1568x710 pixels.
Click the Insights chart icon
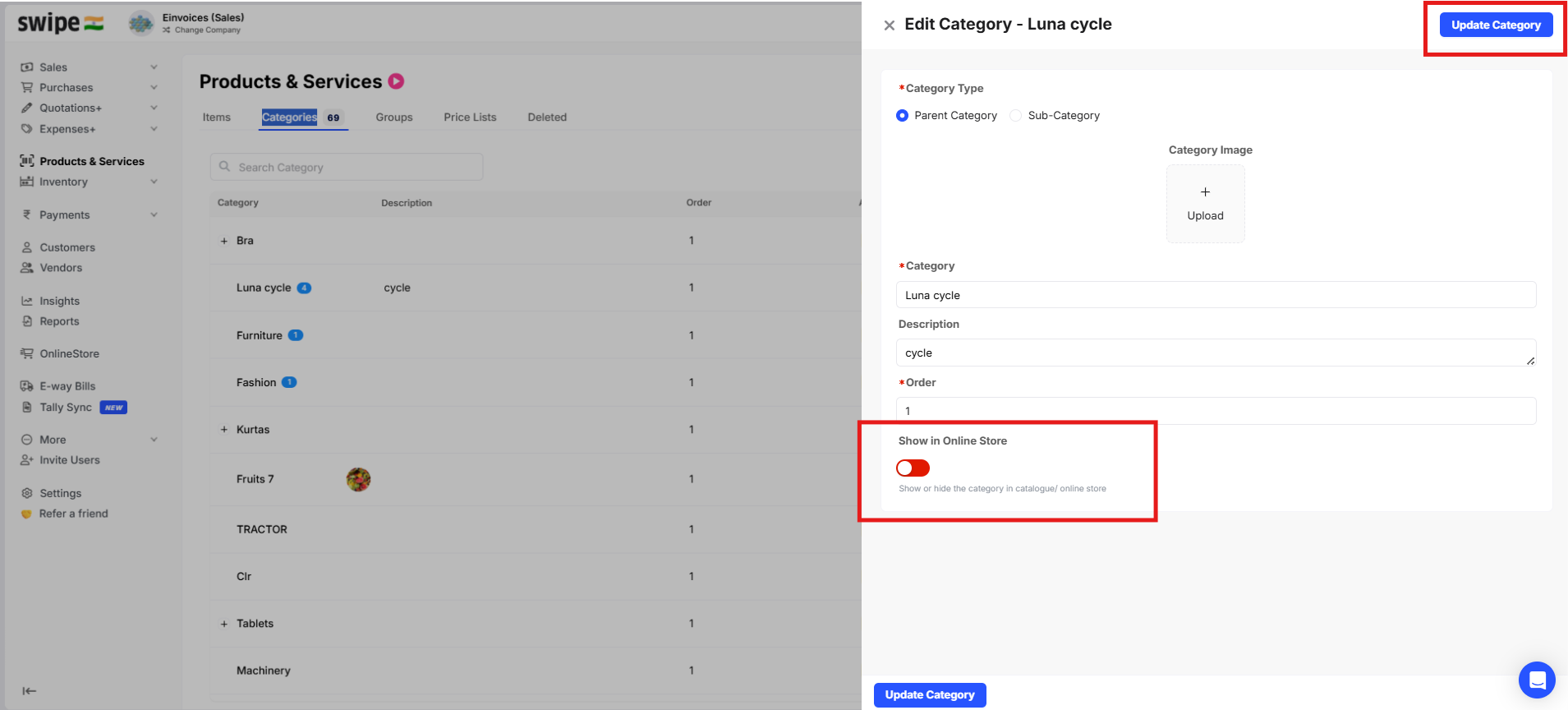point(27,302)
